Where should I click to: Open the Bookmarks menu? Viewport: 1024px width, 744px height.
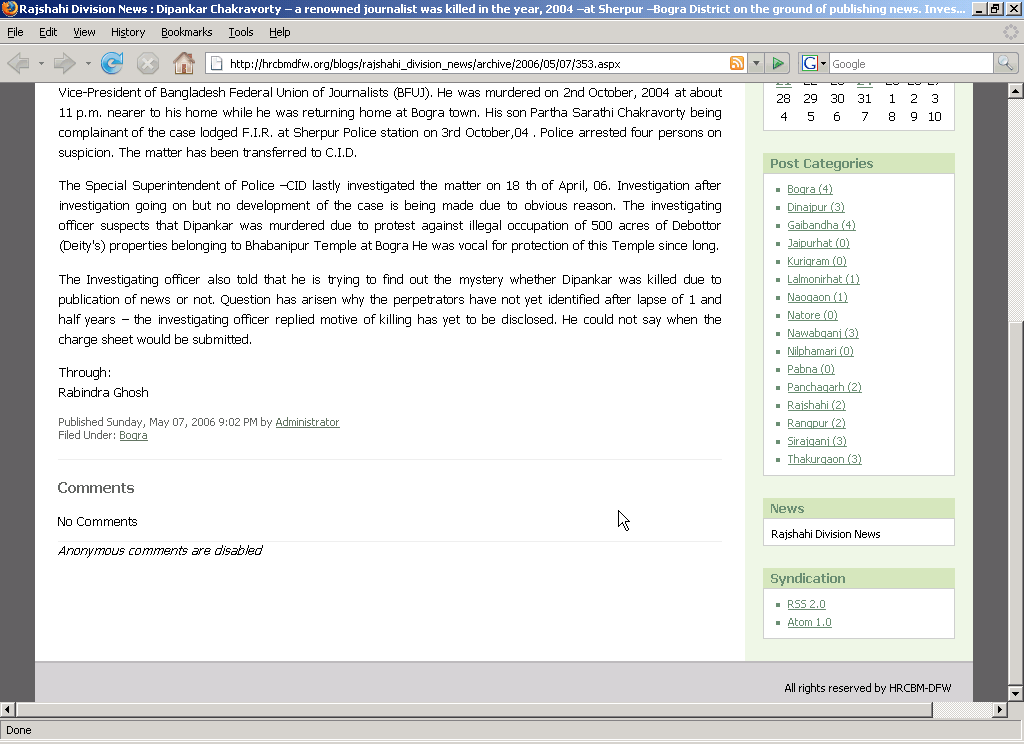(187, 32)
